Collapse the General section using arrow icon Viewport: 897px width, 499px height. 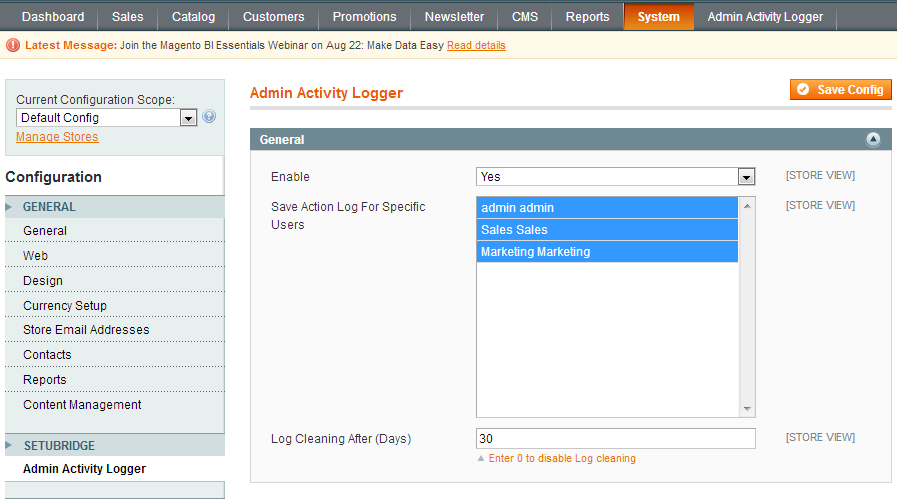click(x=873, y=140)
